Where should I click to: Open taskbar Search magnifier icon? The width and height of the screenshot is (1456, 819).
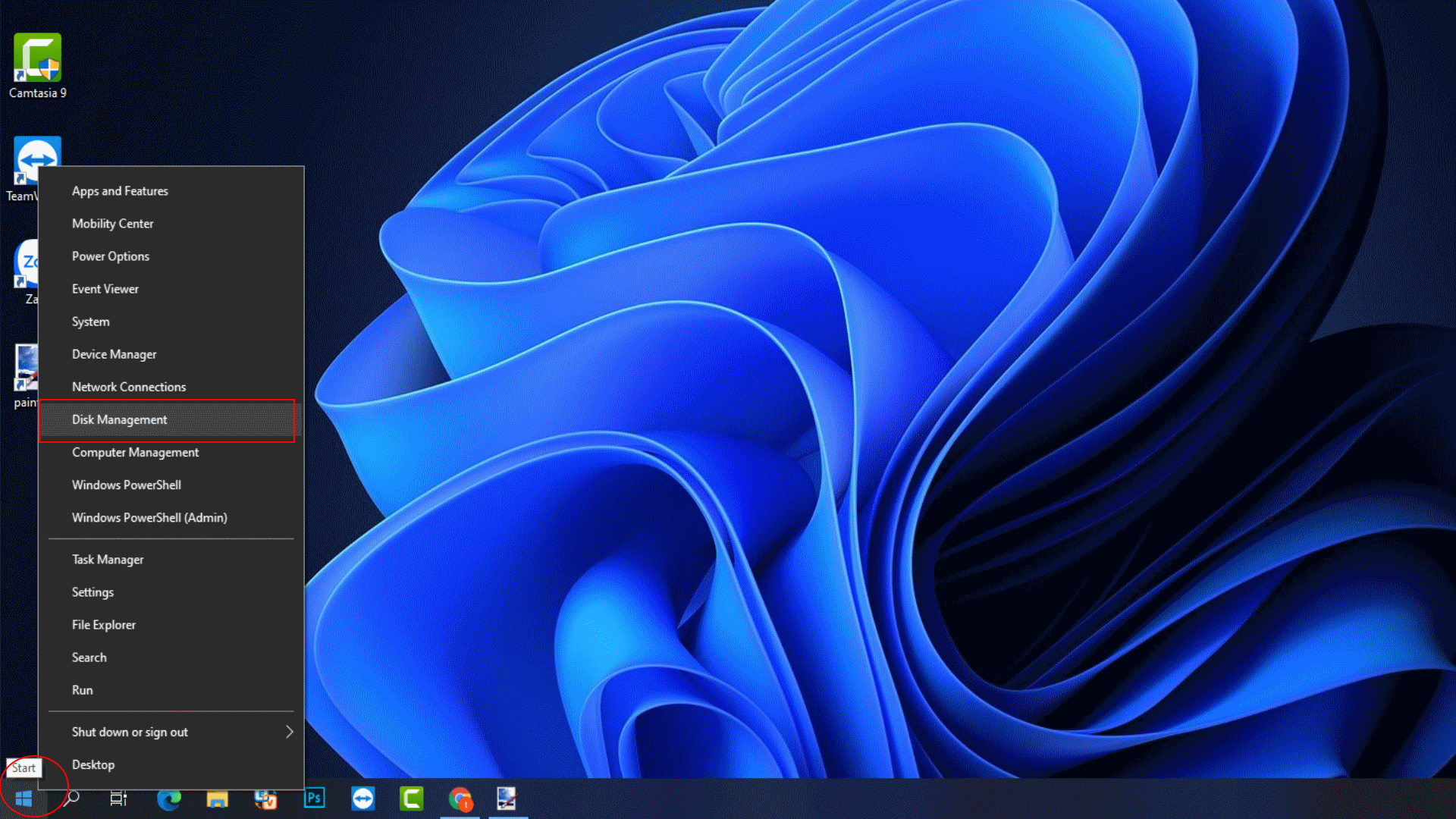[x=72, y=799]
